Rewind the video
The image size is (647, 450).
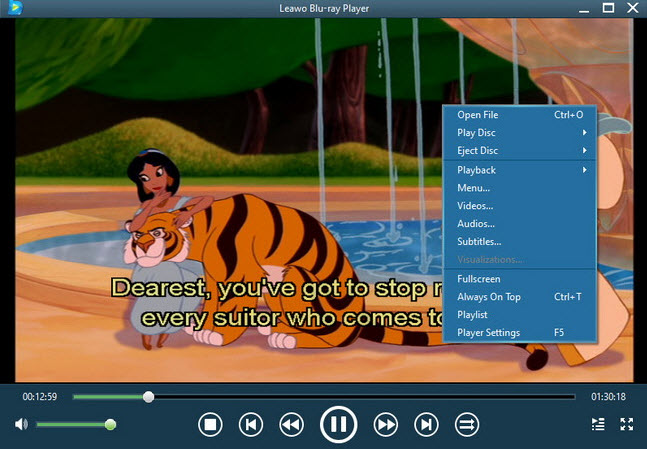[x=291, y=424]
